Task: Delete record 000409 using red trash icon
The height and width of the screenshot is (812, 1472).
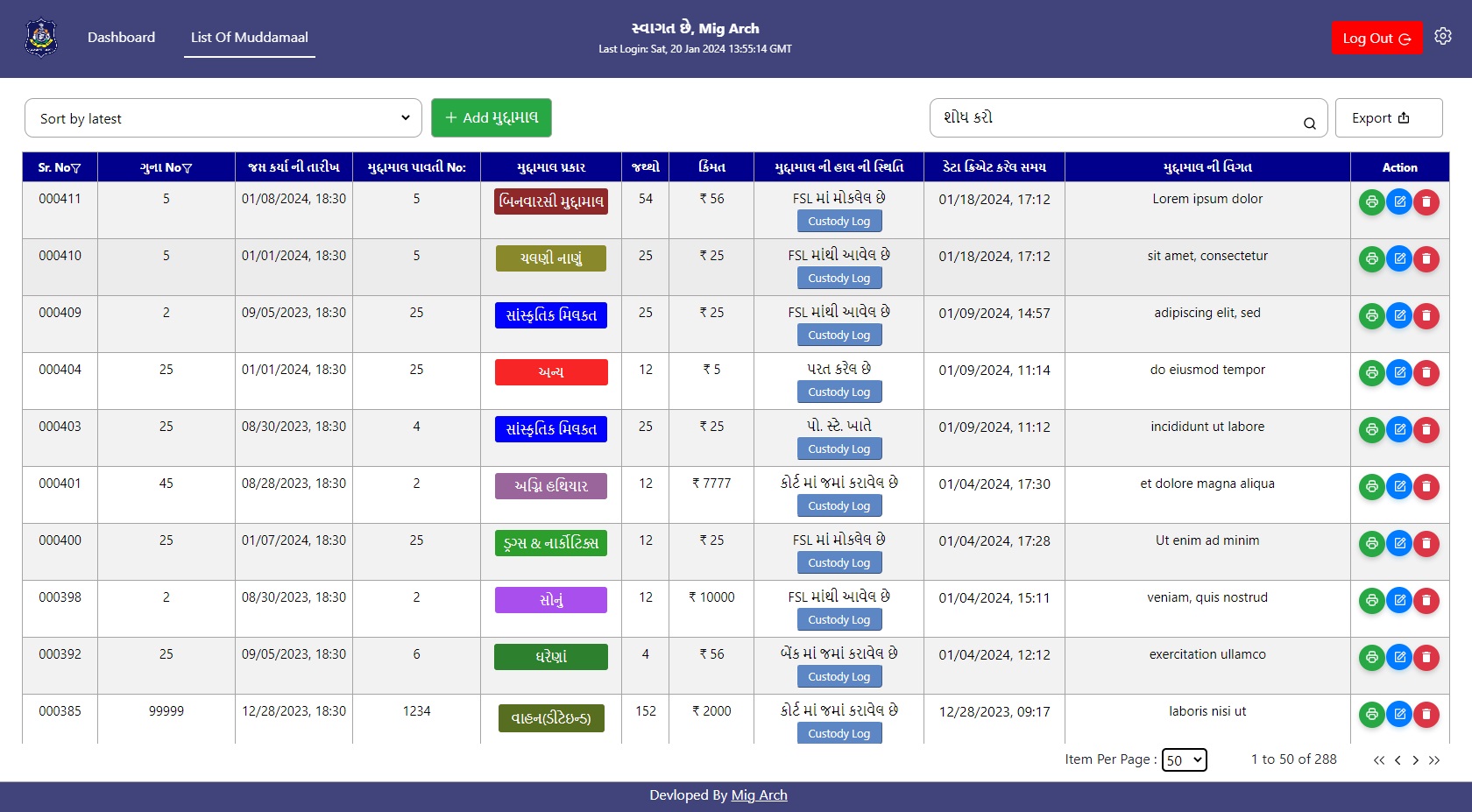Action: tap(1426, 316)
